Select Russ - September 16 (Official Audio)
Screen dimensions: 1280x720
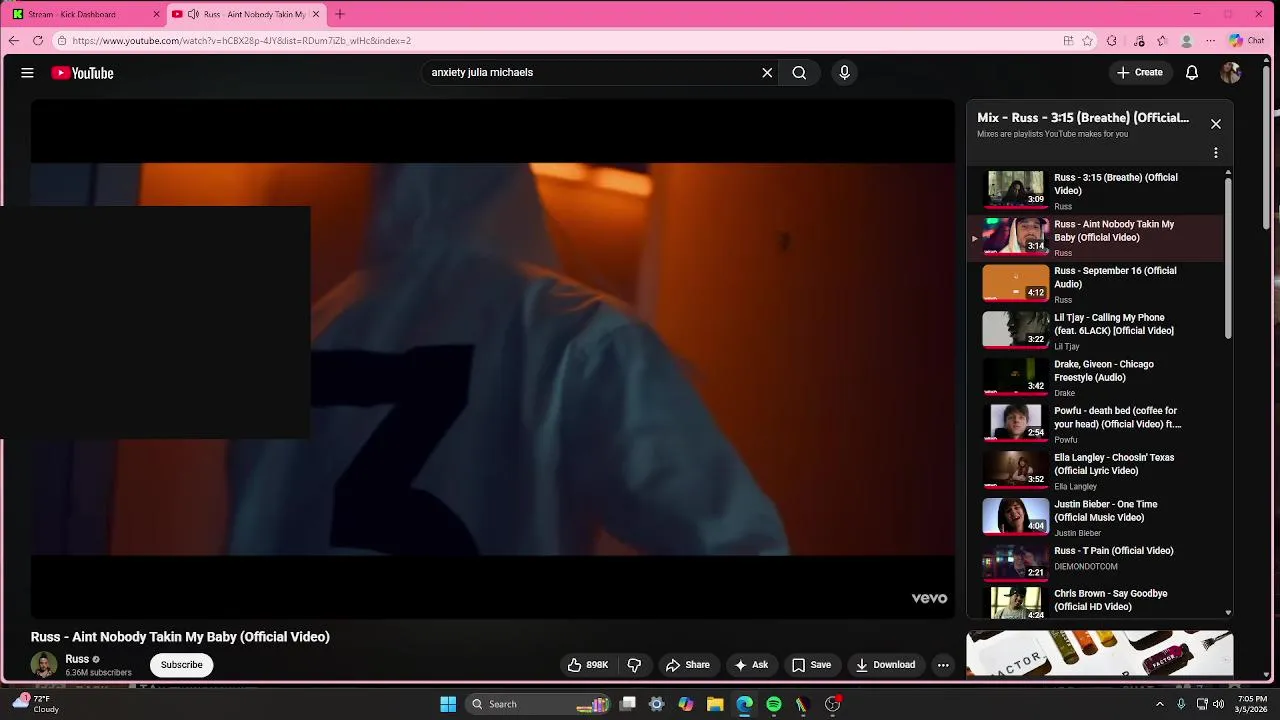pyautogui.click(x=1096, y=284)
